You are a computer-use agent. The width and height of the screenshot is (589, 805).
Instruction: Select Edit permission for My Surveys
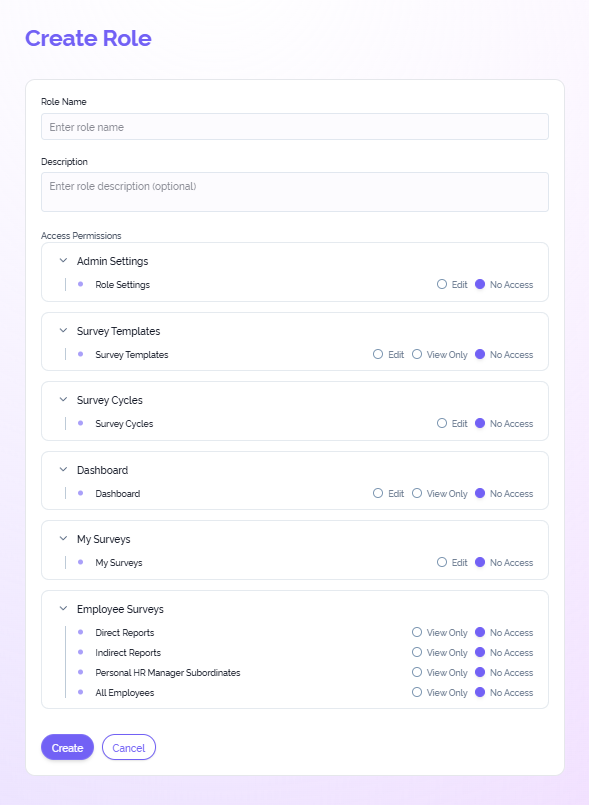coord(440,563)
